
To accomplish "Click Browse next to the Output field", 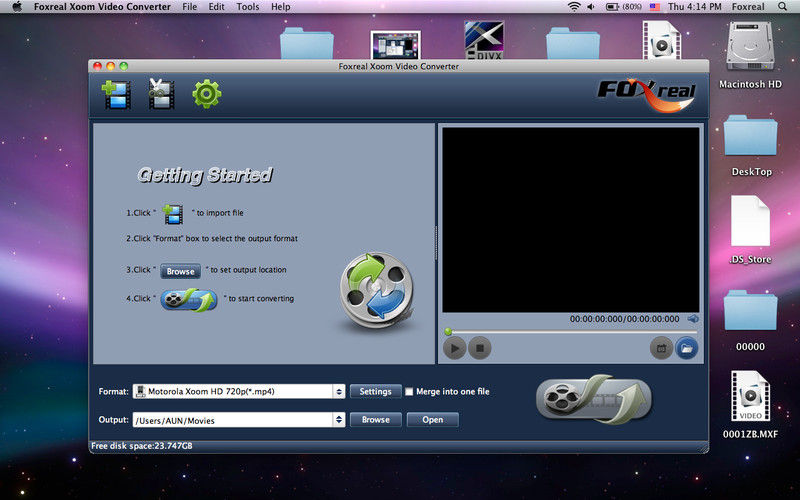I will (x=376, y=420).
